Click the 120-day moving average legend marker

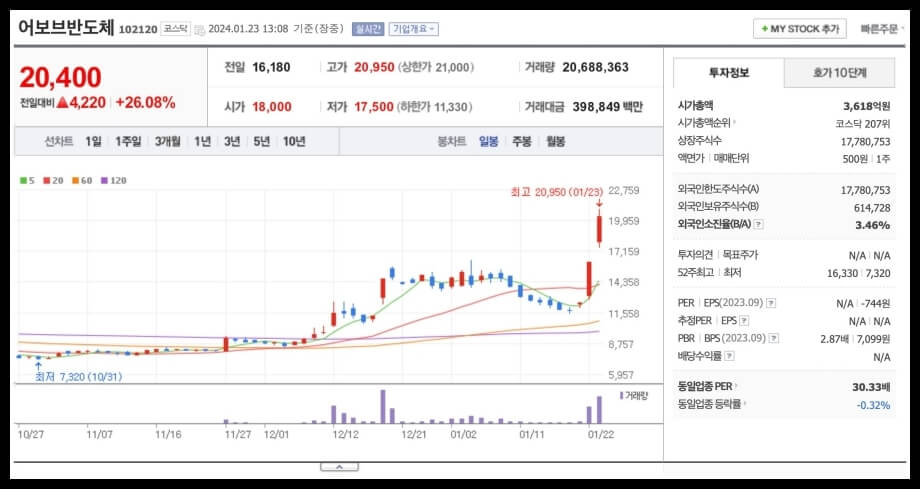[x=104, y=181]
